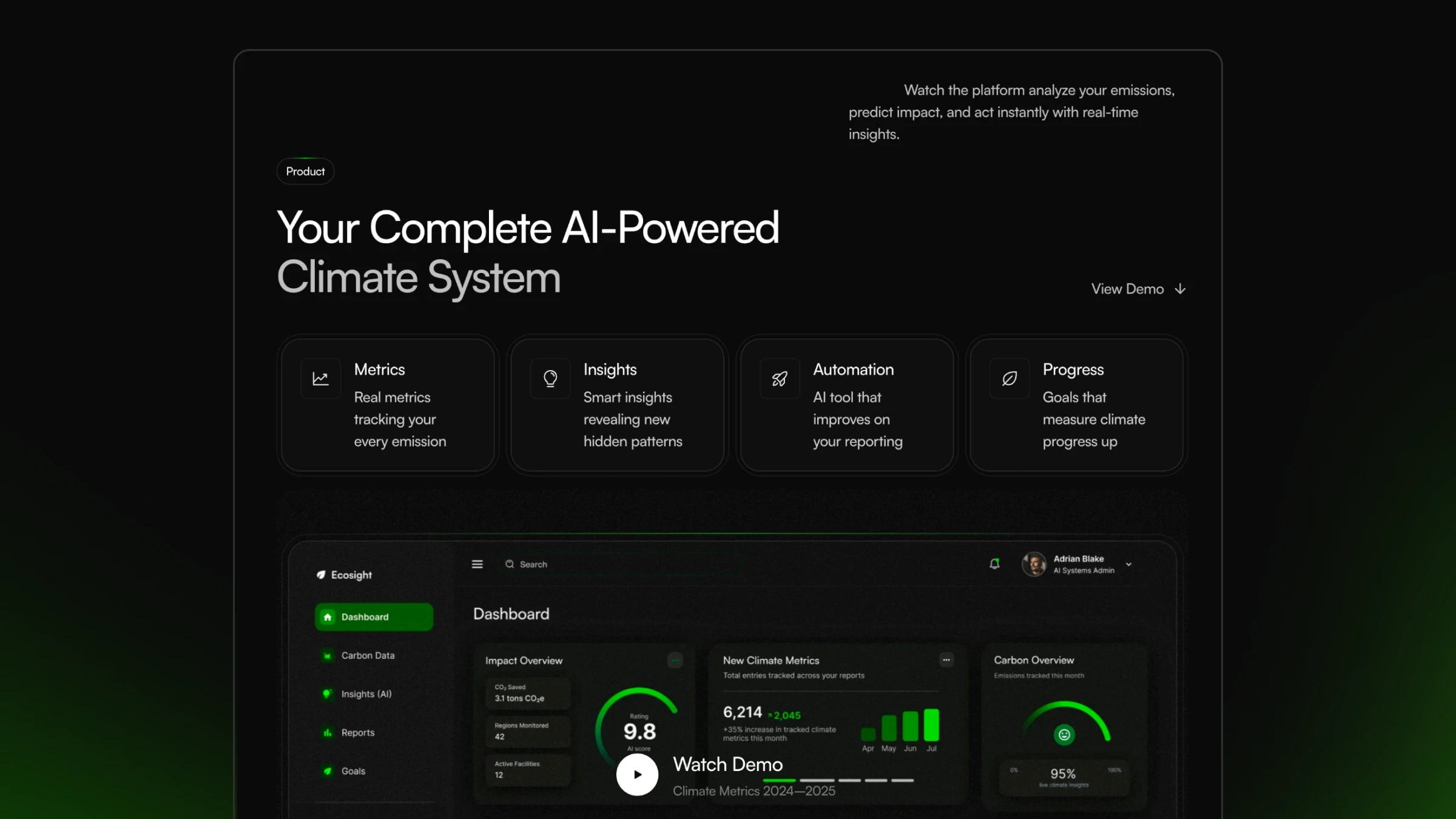Select the first demo progress segment
The height and width of the screenshot is (819, 1456).
pos(779,781)
